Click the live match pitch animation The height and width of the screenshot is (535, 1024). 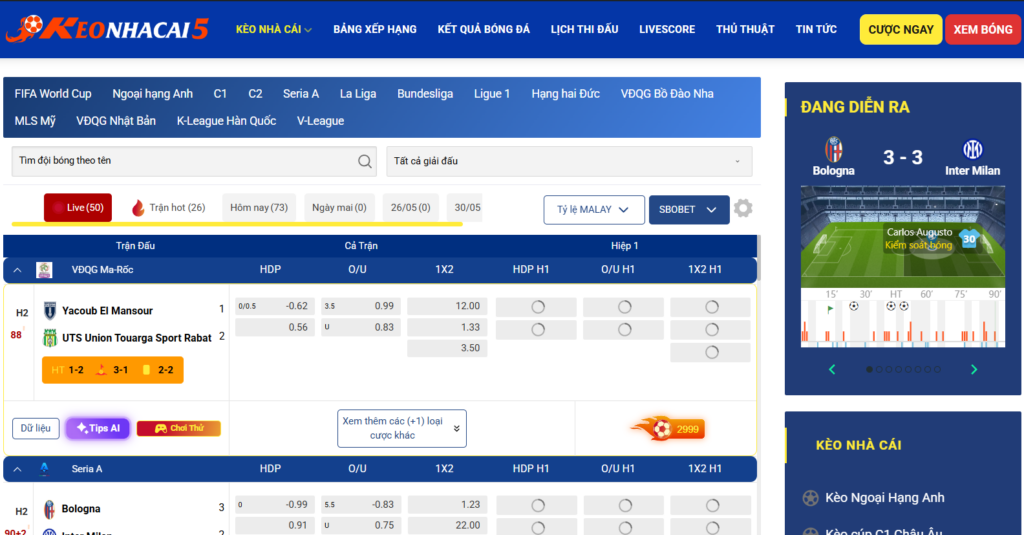(903, 237)
